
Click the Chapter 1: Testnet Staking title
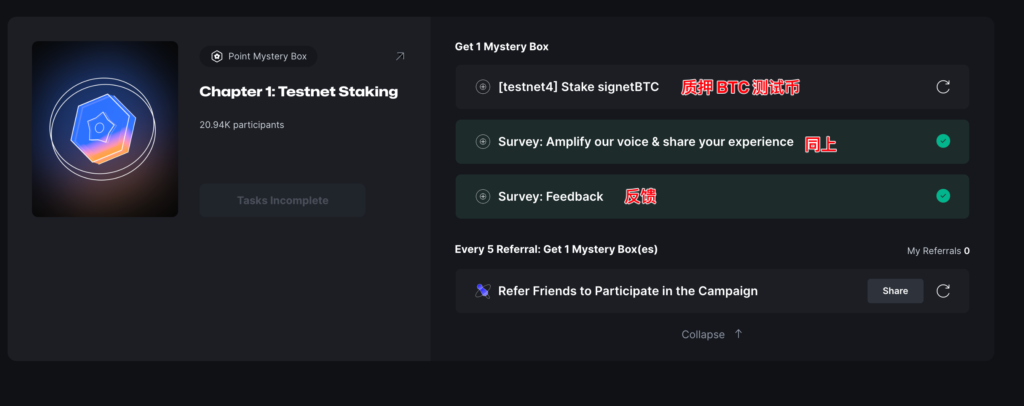(298, 92)
